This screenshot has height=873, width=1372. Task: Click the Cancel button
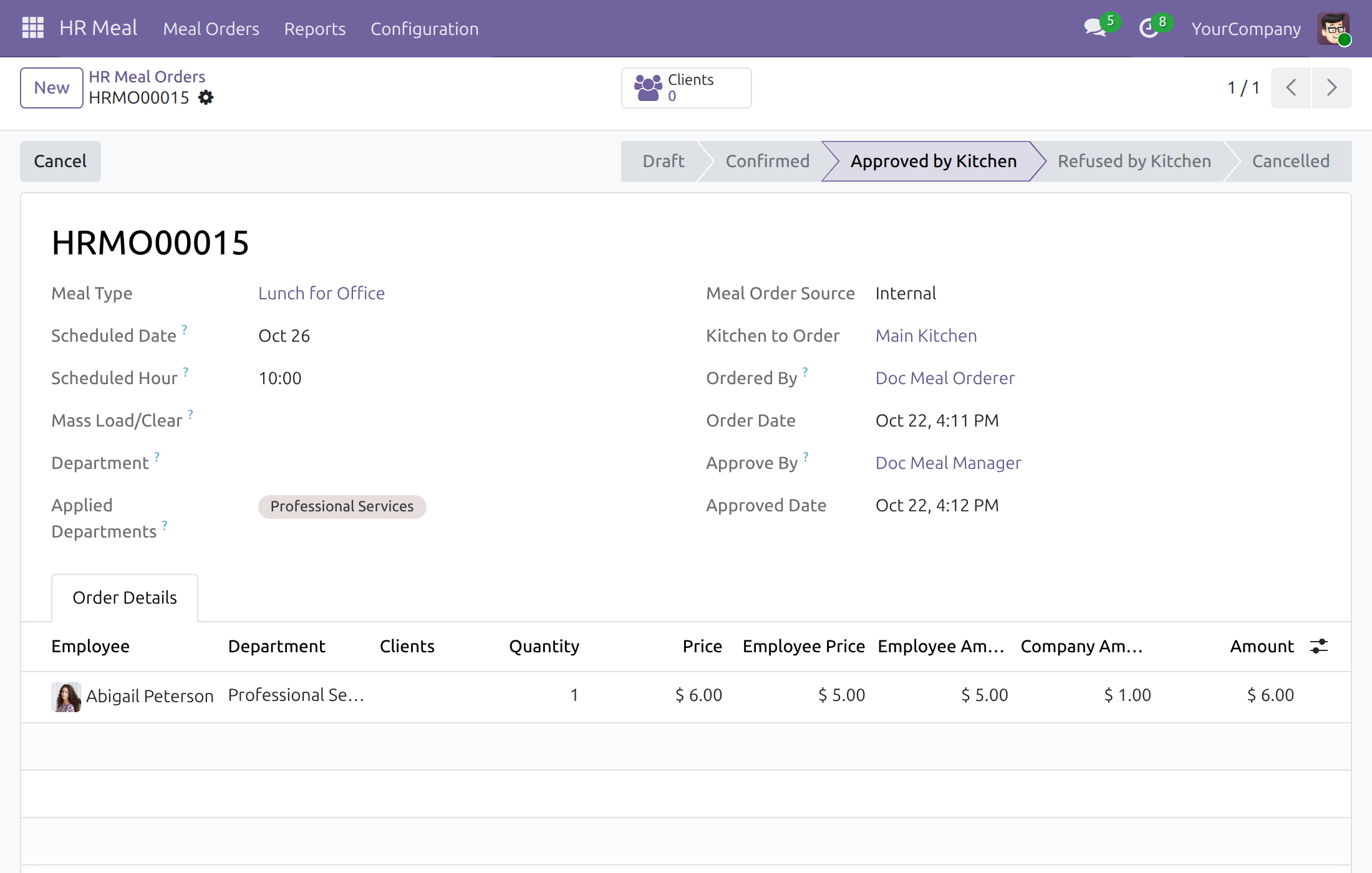60,162
